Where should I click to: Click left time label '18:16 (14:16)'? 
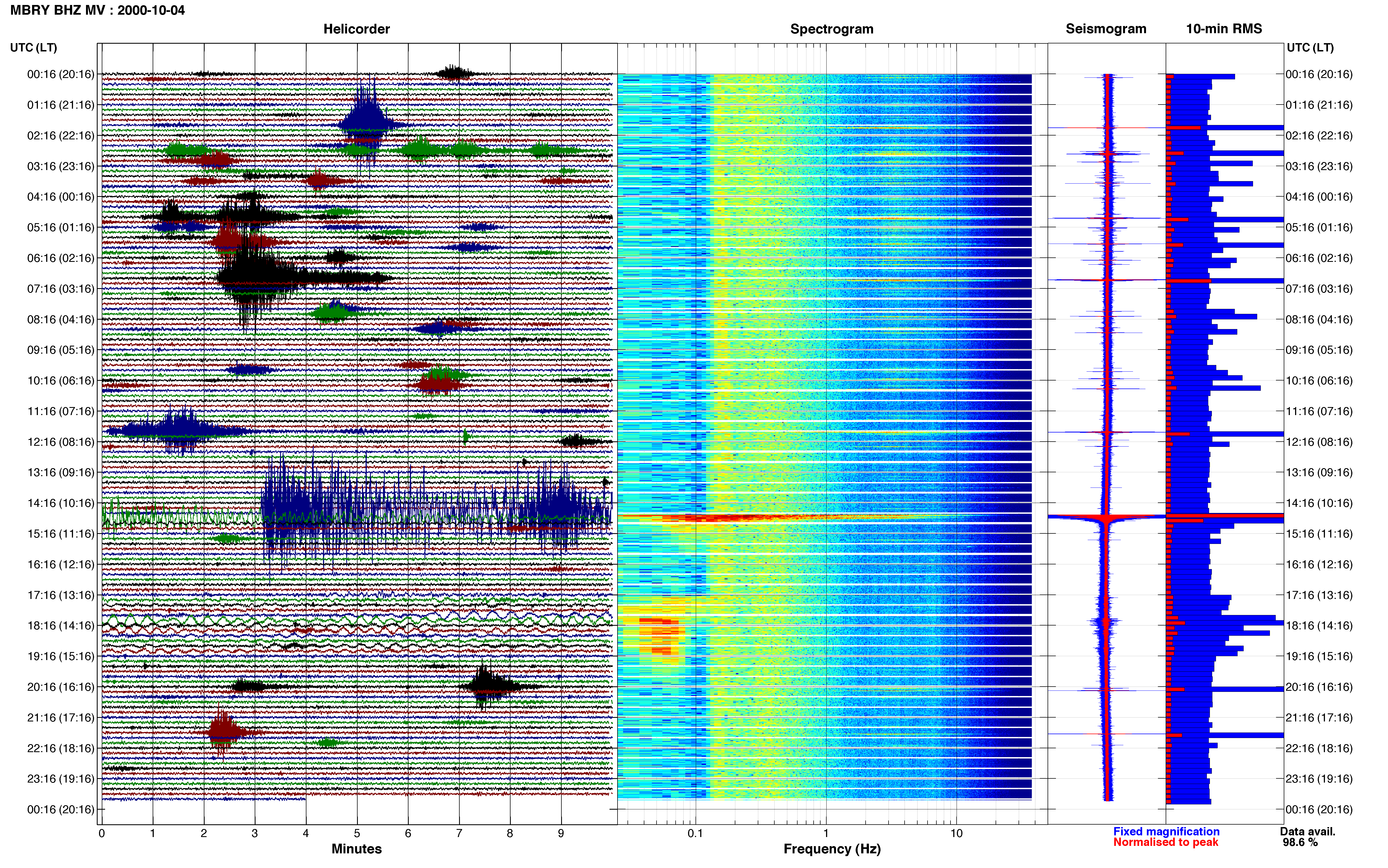[61, 626]
